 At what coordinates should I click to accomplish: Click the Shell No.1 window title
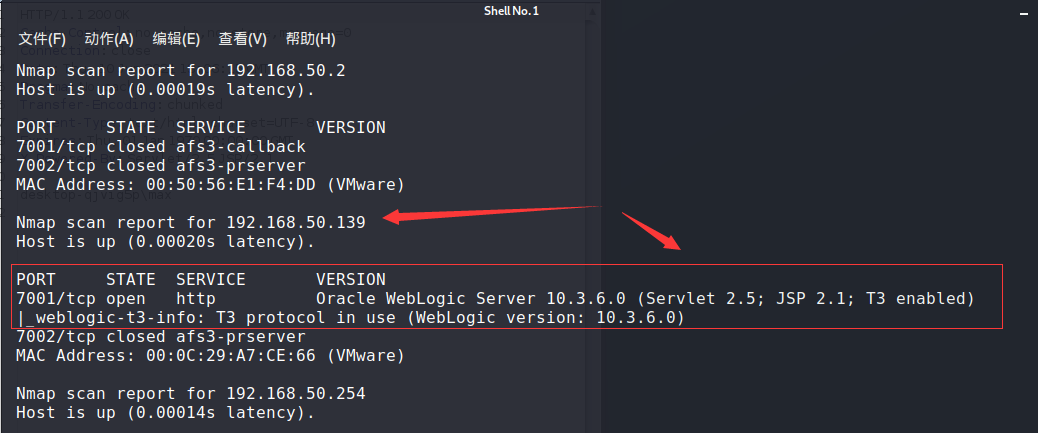(x=511, y=11)
